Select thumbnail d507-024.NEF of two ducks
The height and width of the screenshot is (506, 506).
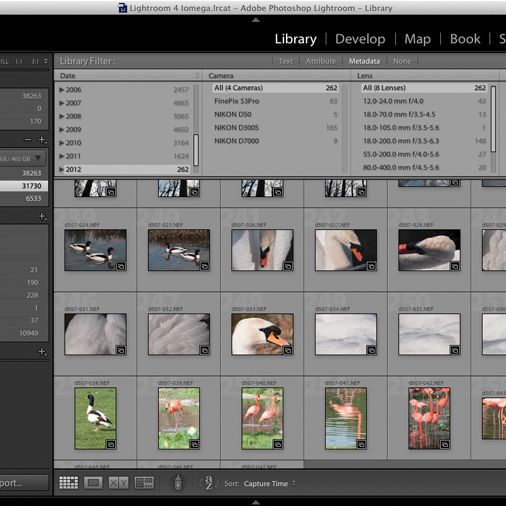95,250
